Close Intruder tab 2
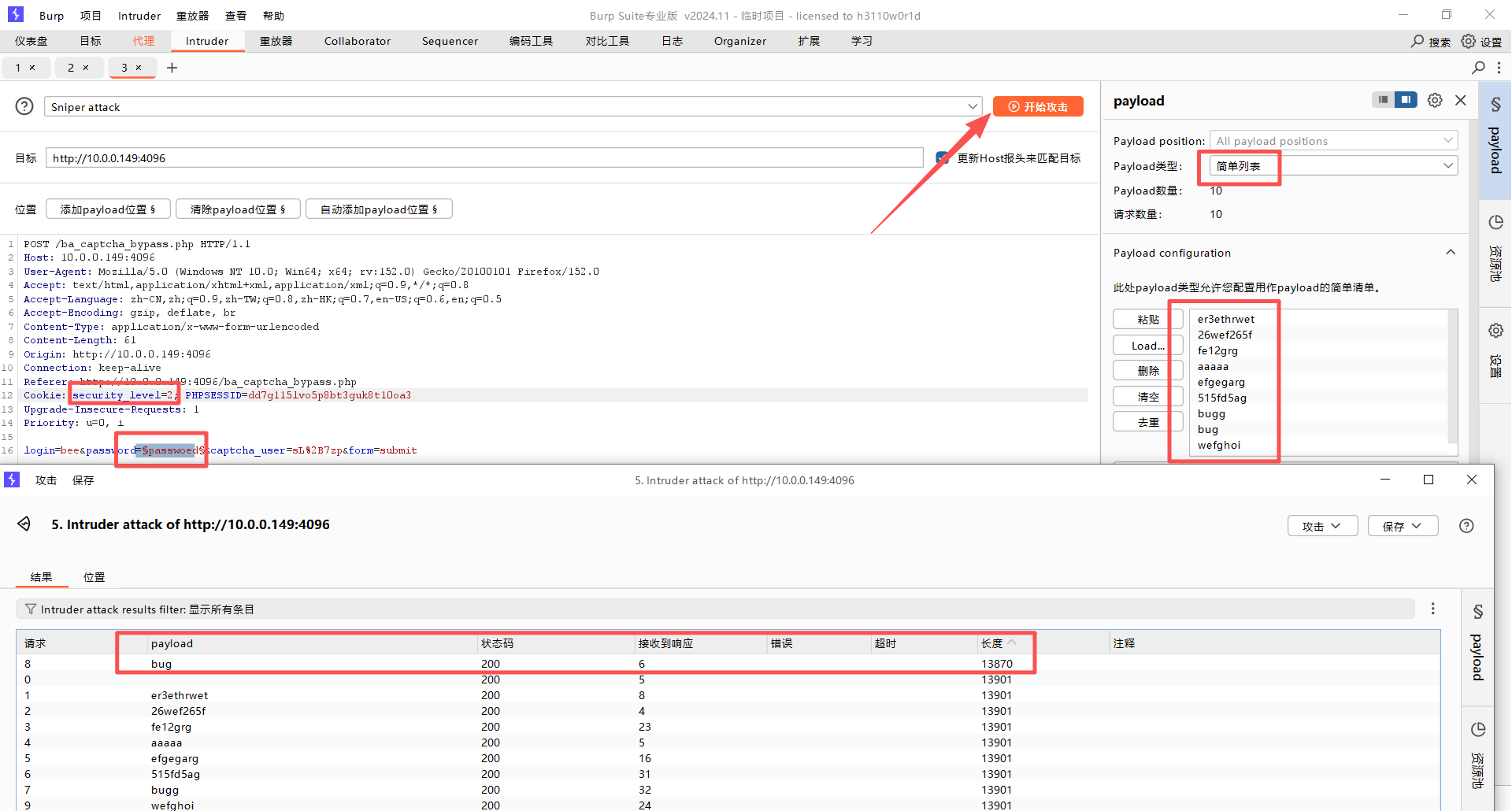 click(x=86, y=68)
